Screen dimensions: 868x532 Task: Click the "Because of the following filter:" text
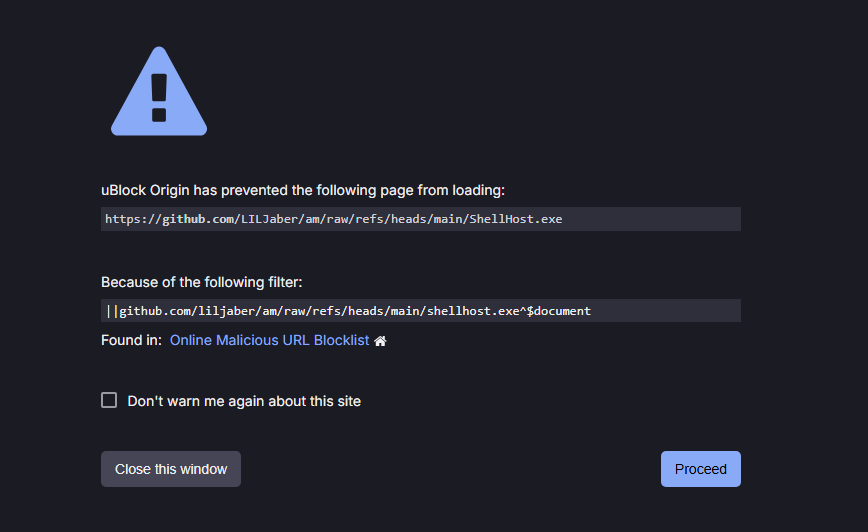pos(202,282)
